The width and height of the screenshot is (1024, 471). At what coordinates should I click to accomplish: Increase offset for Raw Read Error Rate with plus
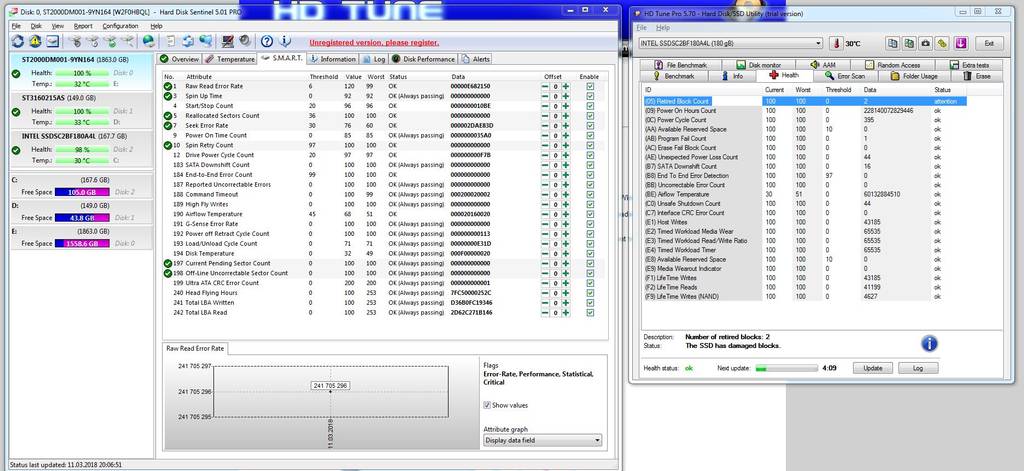click(566, 86)
